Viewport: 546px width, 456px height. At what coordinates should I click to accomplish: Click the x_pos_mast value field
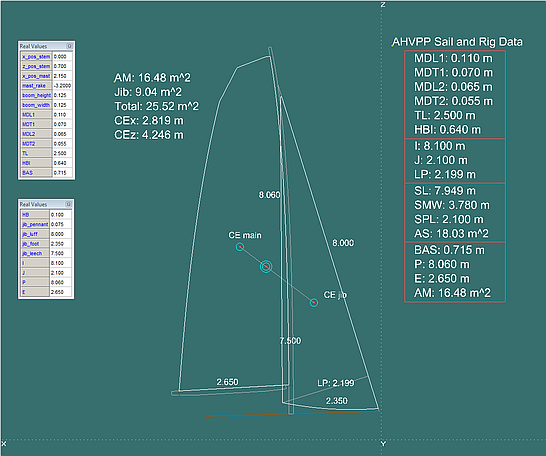[62, 76]
